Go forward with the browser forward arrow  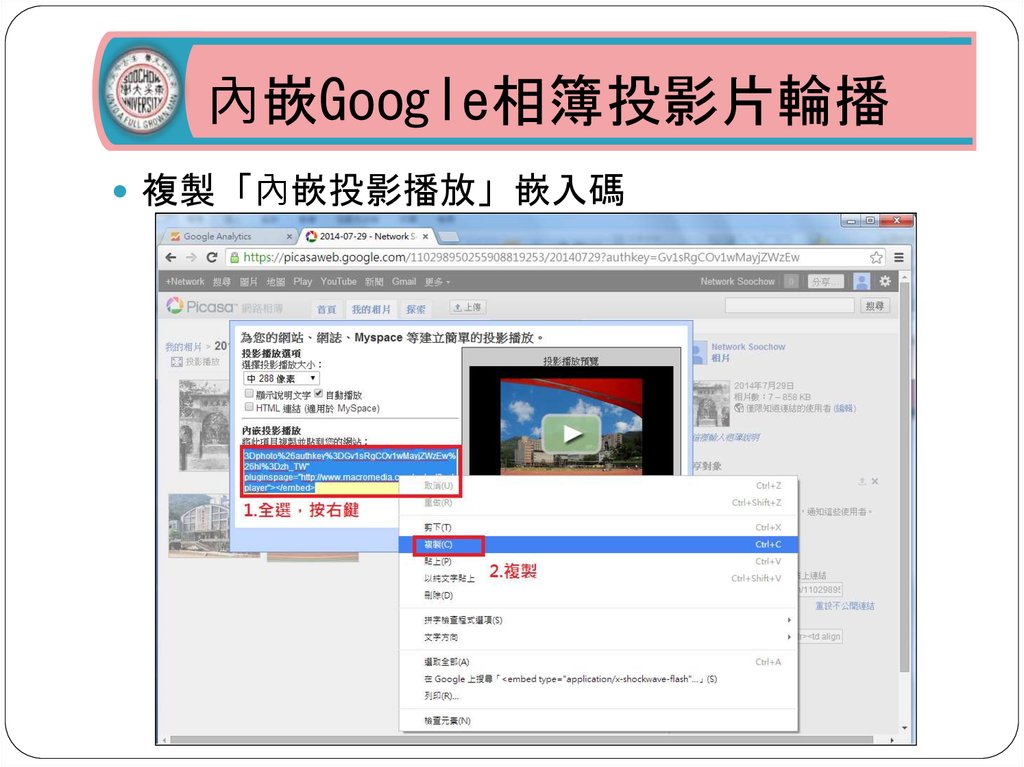[191, 257]
